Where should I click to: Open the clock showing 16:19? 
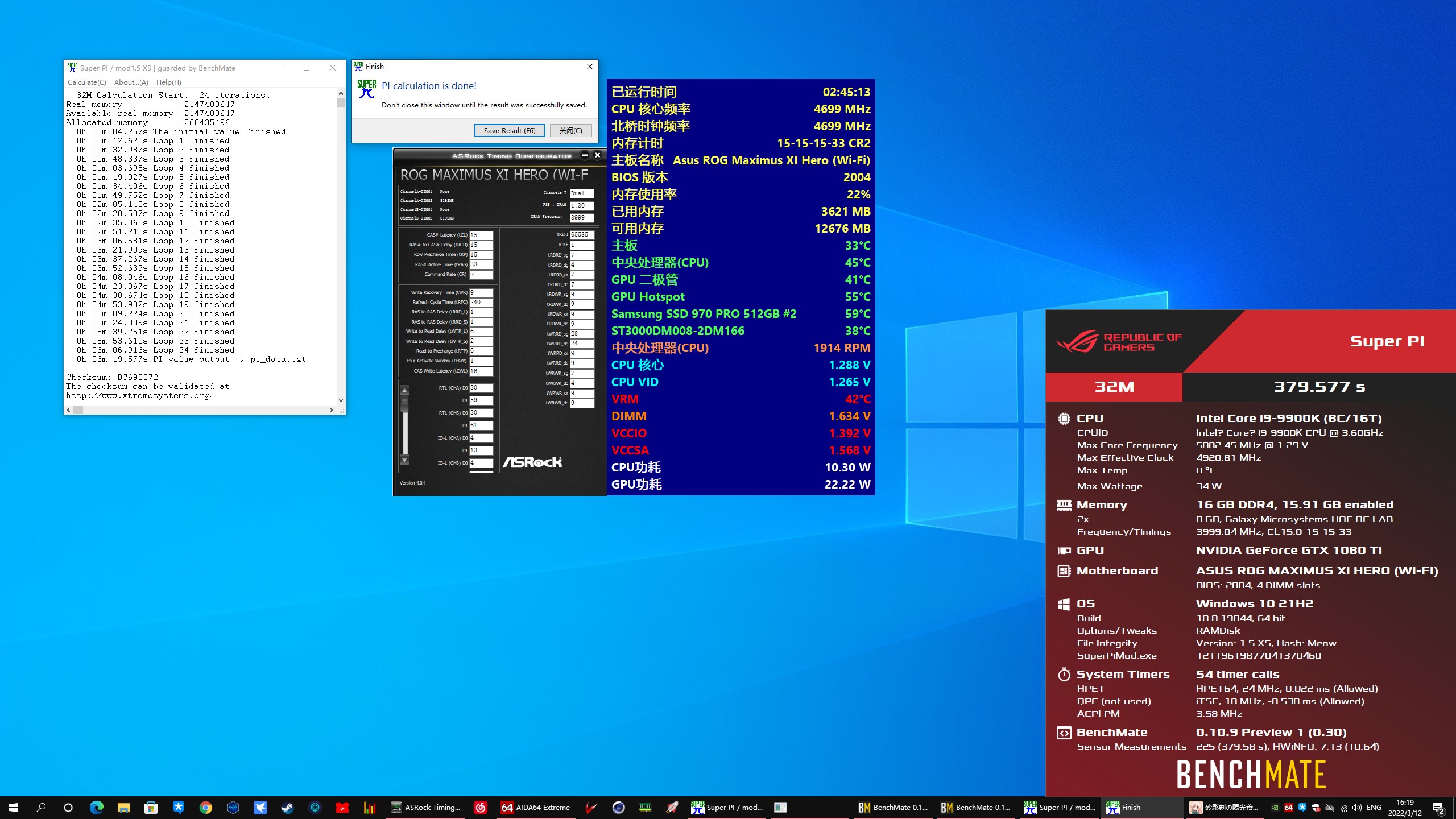(1405, 807)
